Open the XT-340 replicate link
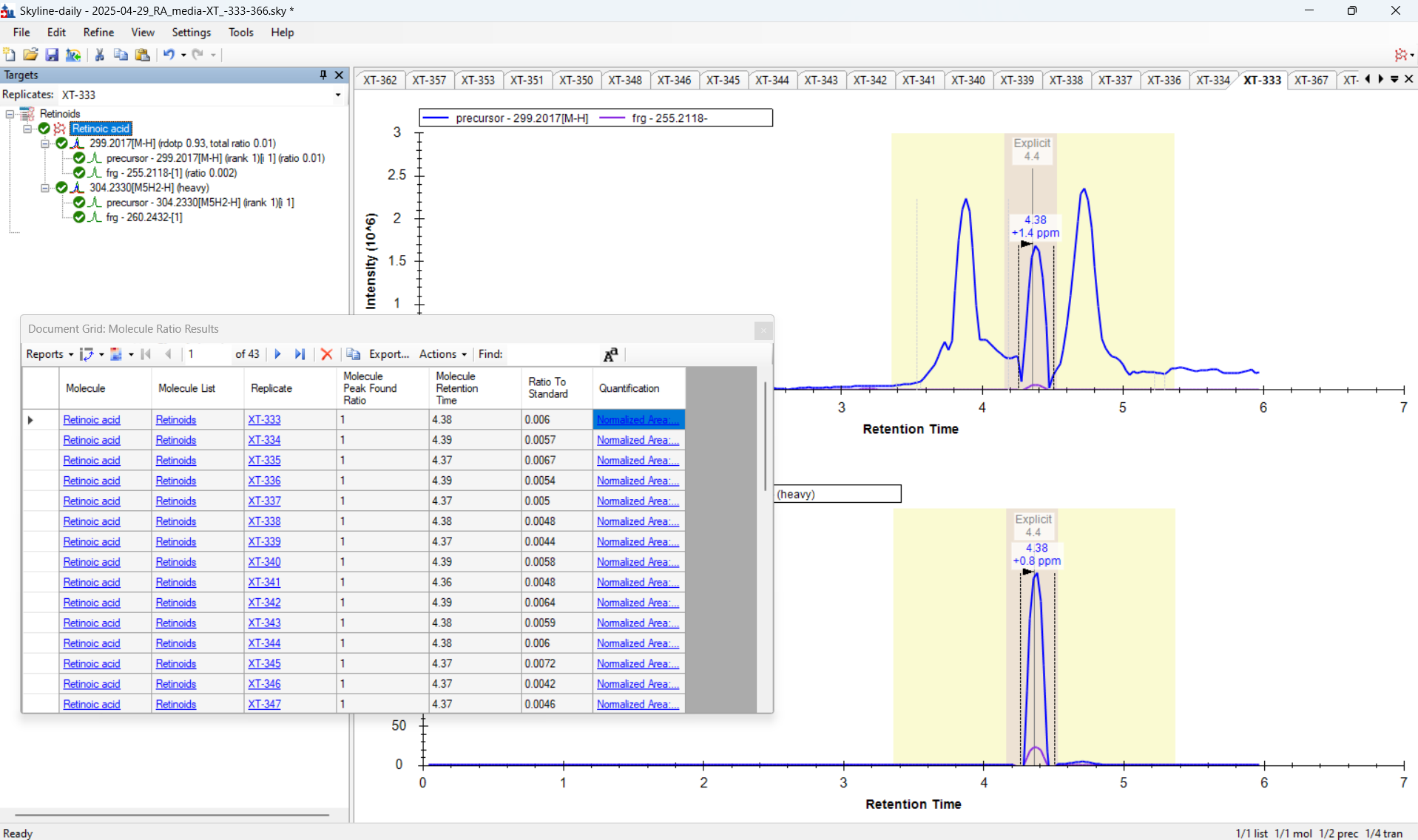This screenshot has width=1418, height=840. pos(264,562)
